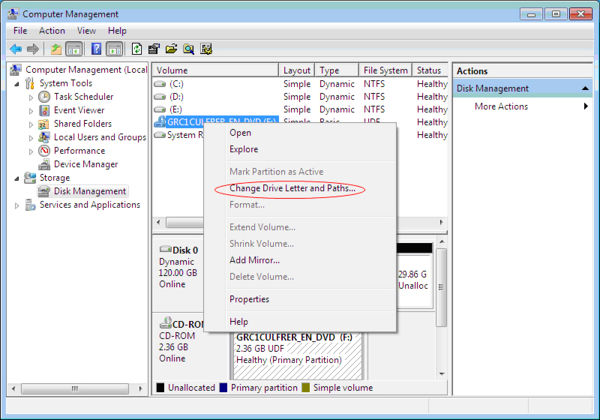Click the Disk 0 drive icon
The height and width of the screenshot is (420, 600).
[165, 249]
